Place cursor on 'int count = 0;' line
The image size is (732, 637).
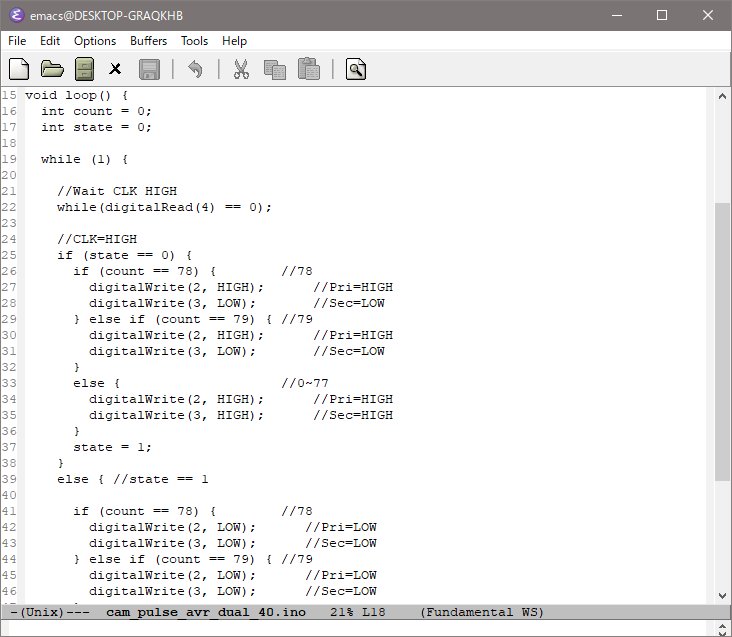pyautogui.click(x=96, y=111)
